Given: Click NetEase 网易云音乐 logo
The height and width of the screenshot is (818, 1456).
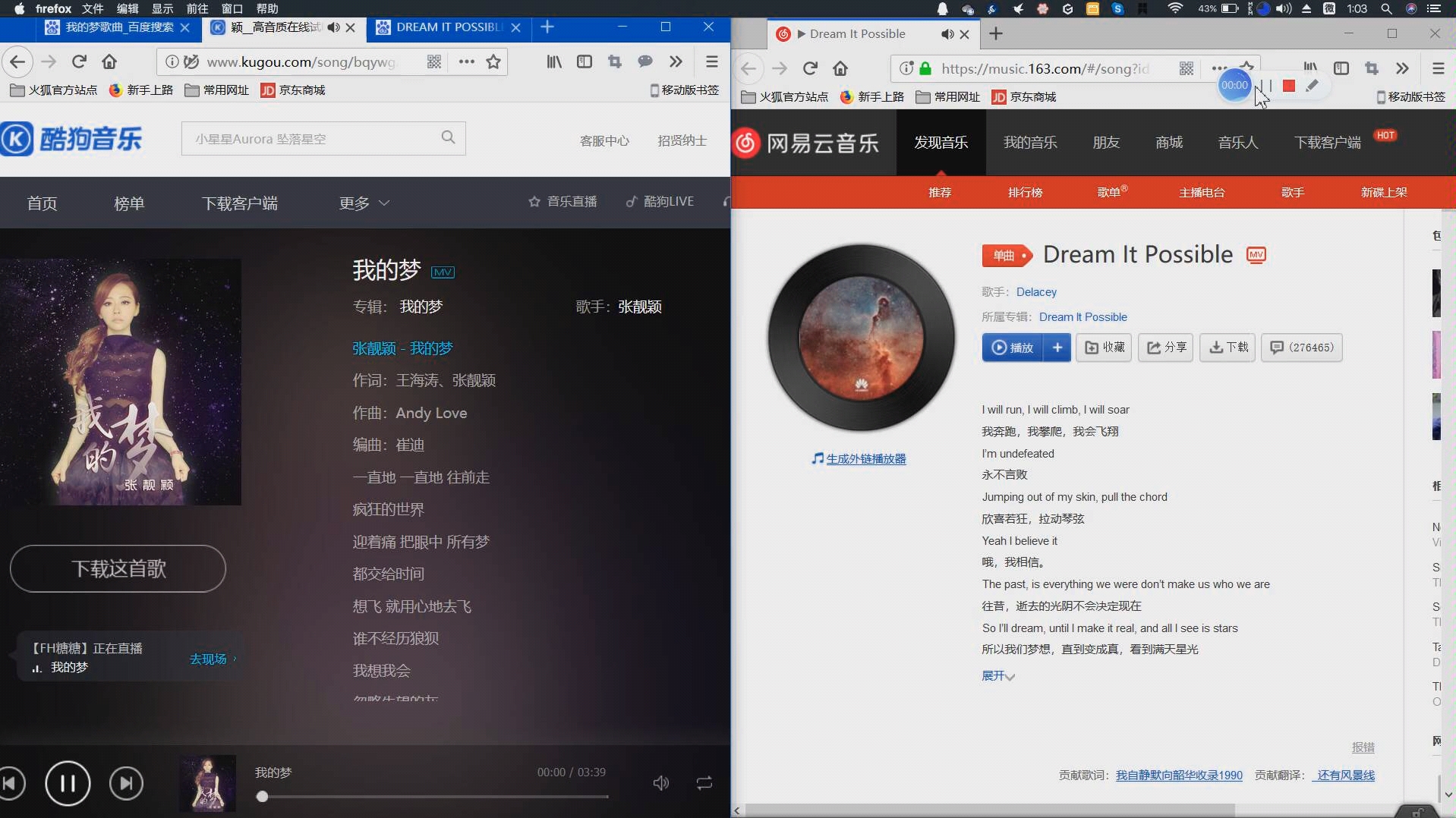Looking at the screenshot, I should 806,142.
